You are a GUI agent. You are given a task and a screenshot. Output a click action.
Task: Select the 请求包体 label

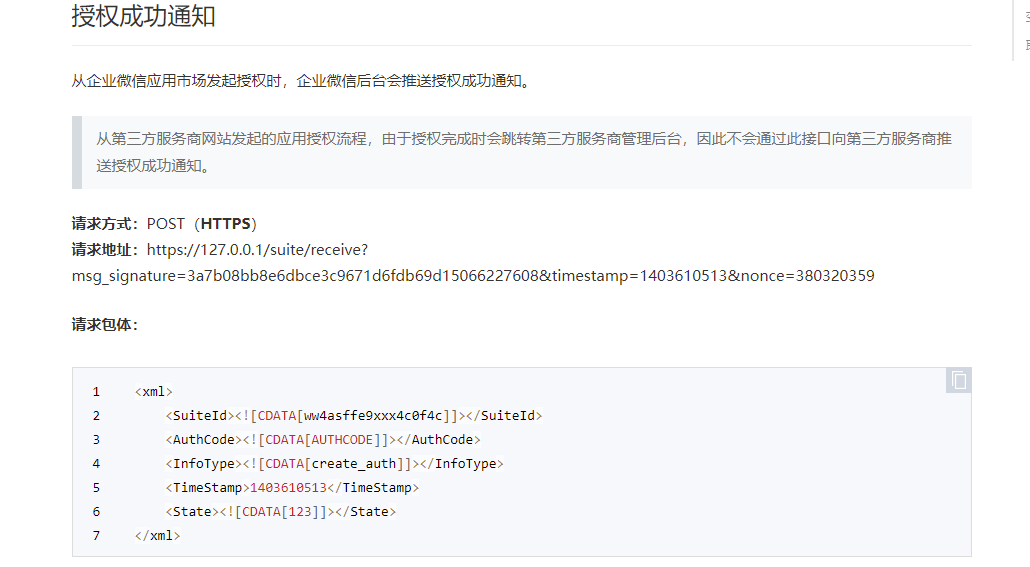point(105,325)
